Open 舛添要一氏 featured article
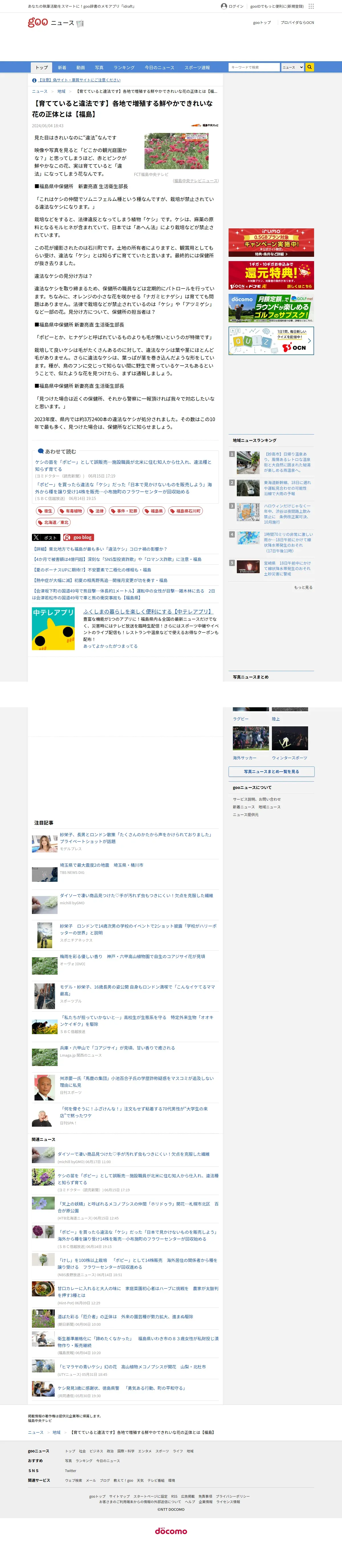 pos(137,1081)
